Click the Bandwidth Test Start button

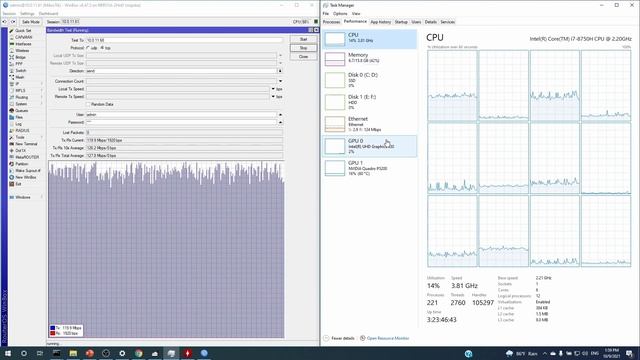[303, 39]
